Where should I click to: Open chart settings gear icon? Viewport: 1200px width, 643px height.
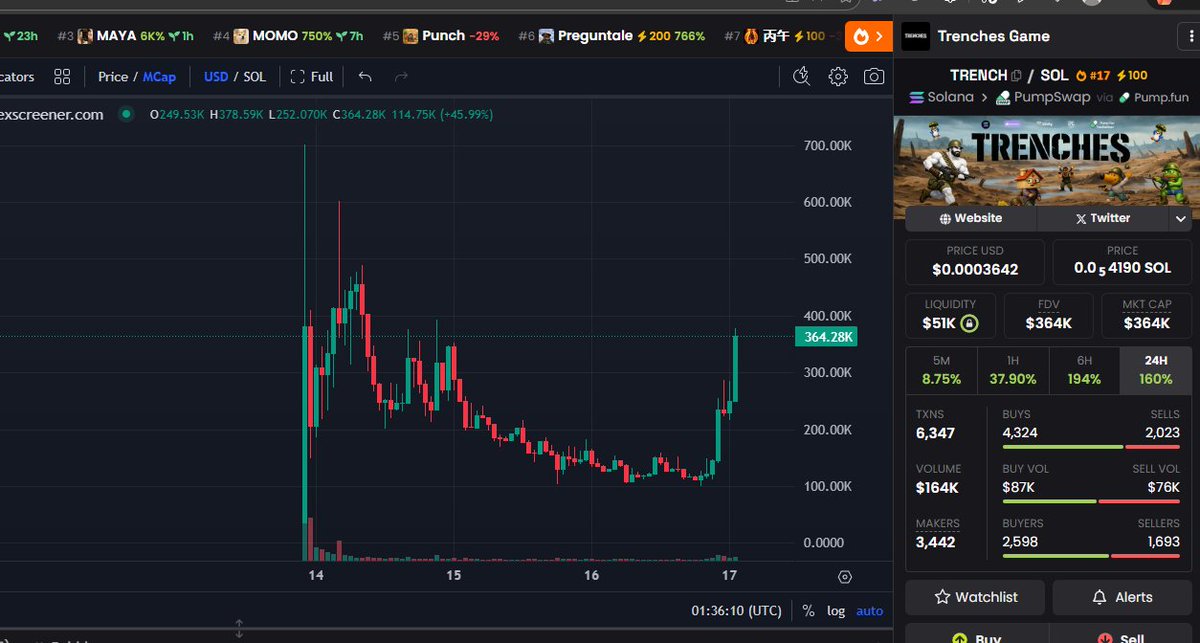[x=838, y=76]
